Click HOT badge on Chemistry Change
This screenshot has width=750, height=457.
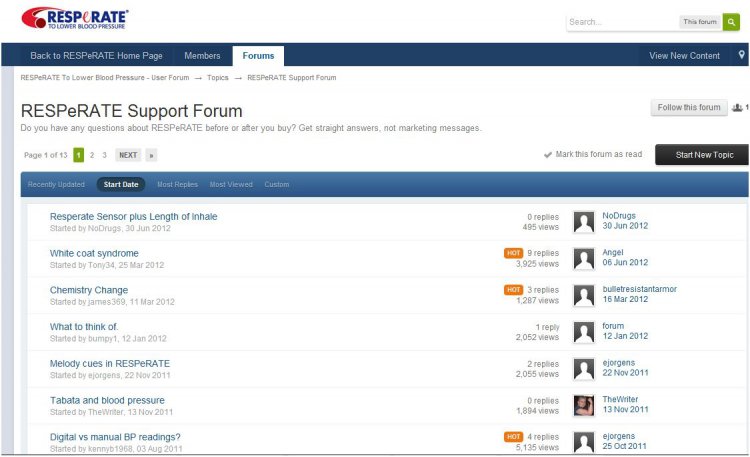tap(513, 290)
